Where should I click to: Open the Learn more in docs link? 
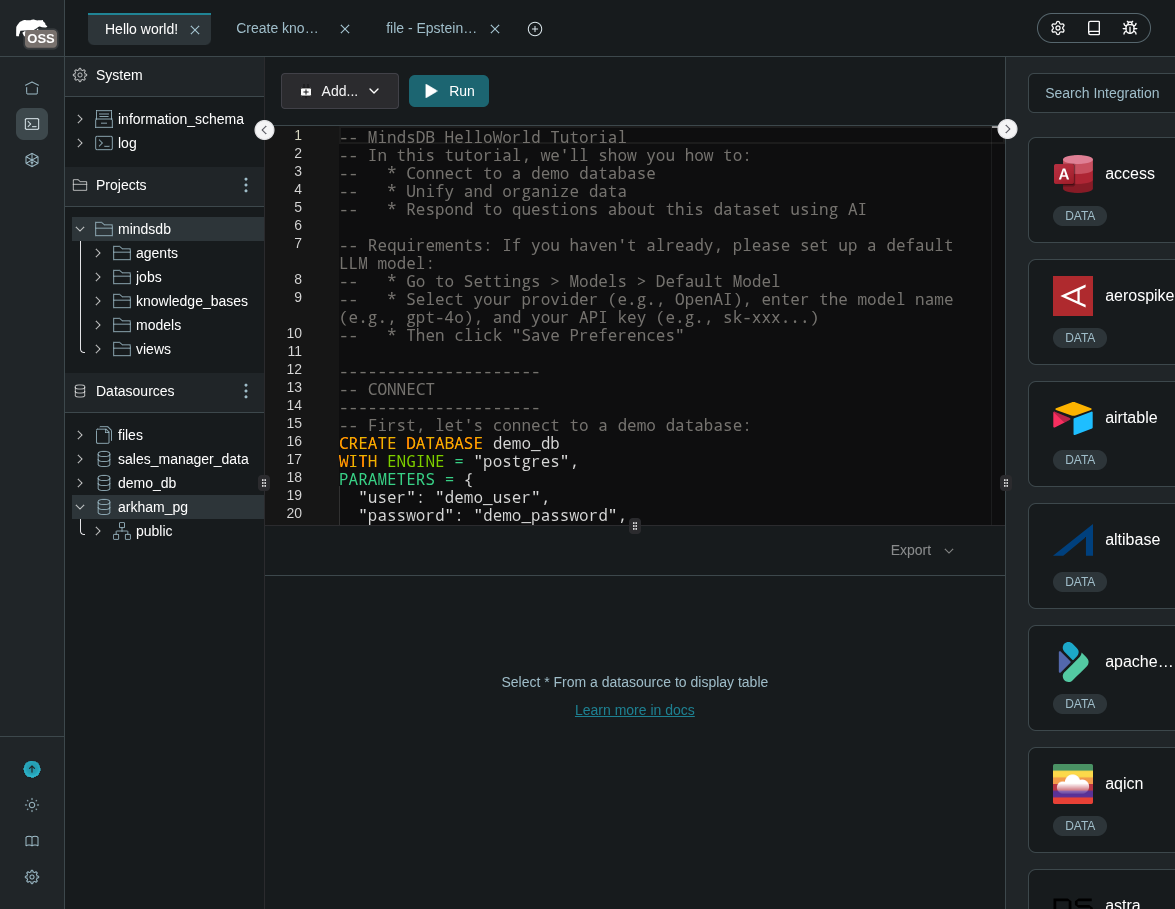(x=635, y=710)
